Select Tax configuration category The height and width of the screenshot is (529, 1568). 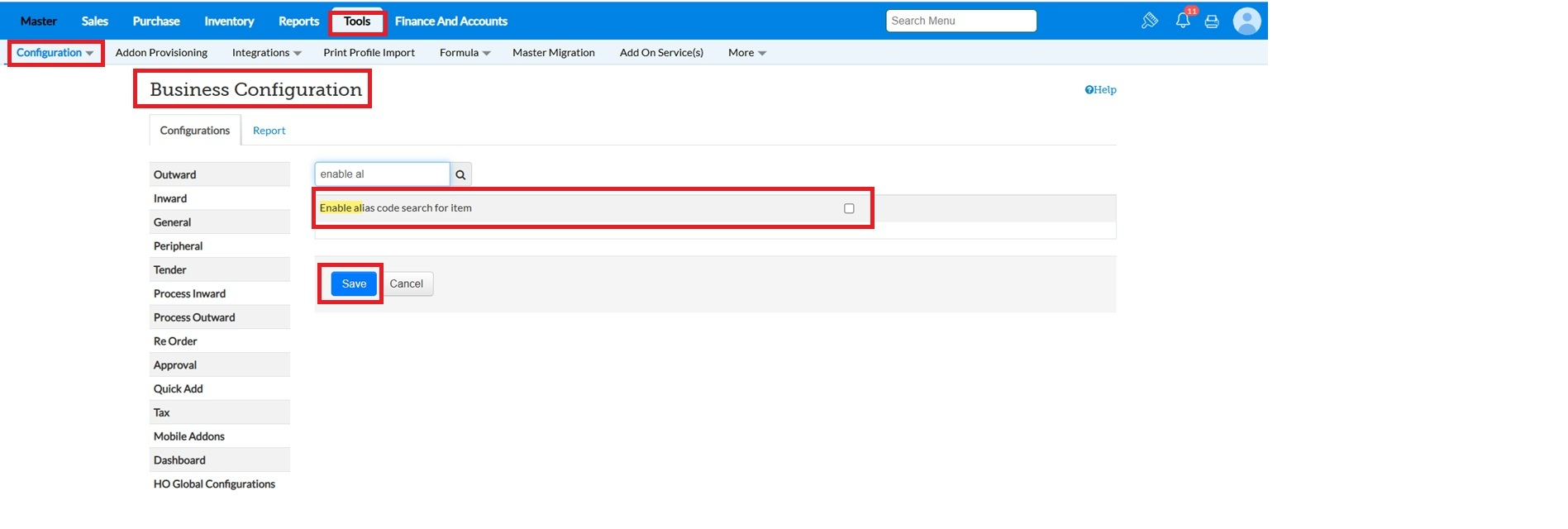(220, 412)
